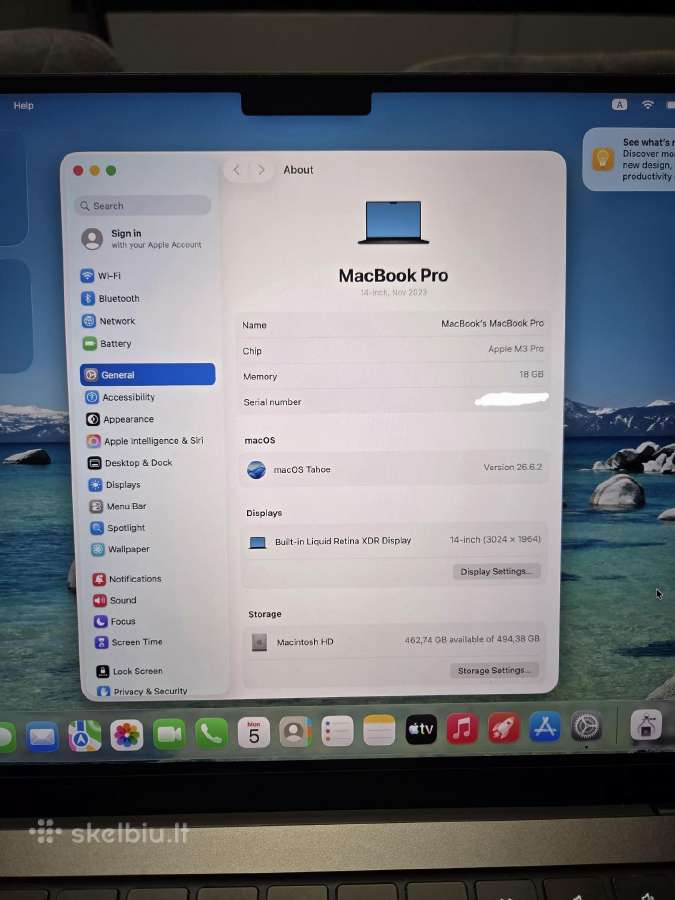Launch Mail from the Dock

coord(42,736)
